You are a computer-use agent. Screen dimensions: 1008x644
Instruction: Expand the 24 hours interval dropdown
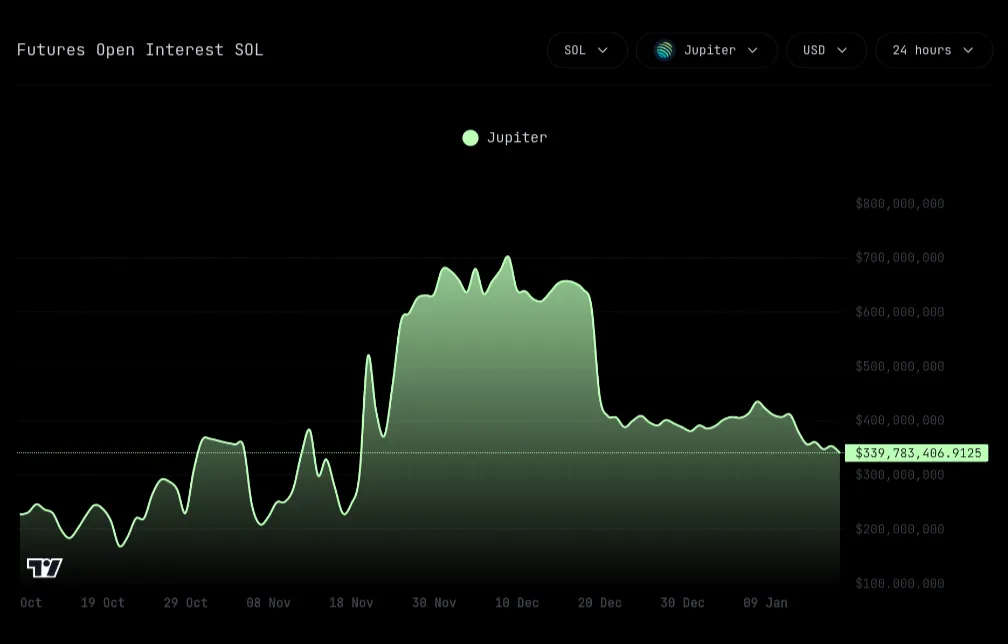933,50
